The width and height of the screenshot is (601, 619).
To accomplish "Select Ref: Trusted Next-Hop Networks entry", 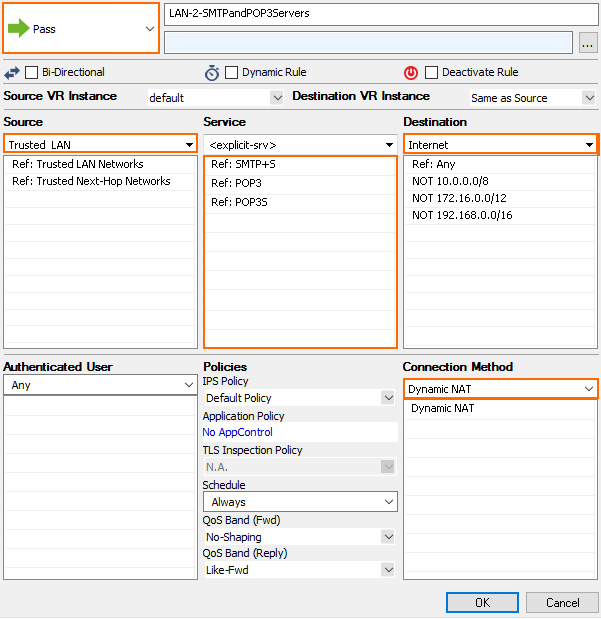I will (x=100, y=181).
